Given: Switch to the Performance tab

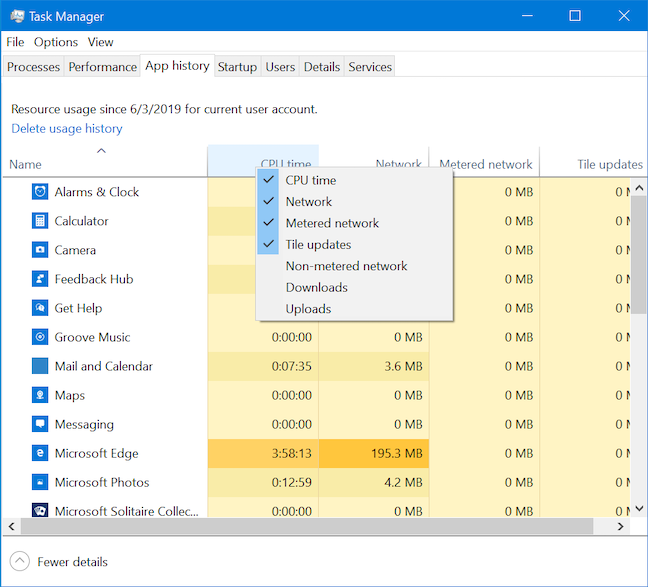Looking at the screenshot, I should [102, 67].
